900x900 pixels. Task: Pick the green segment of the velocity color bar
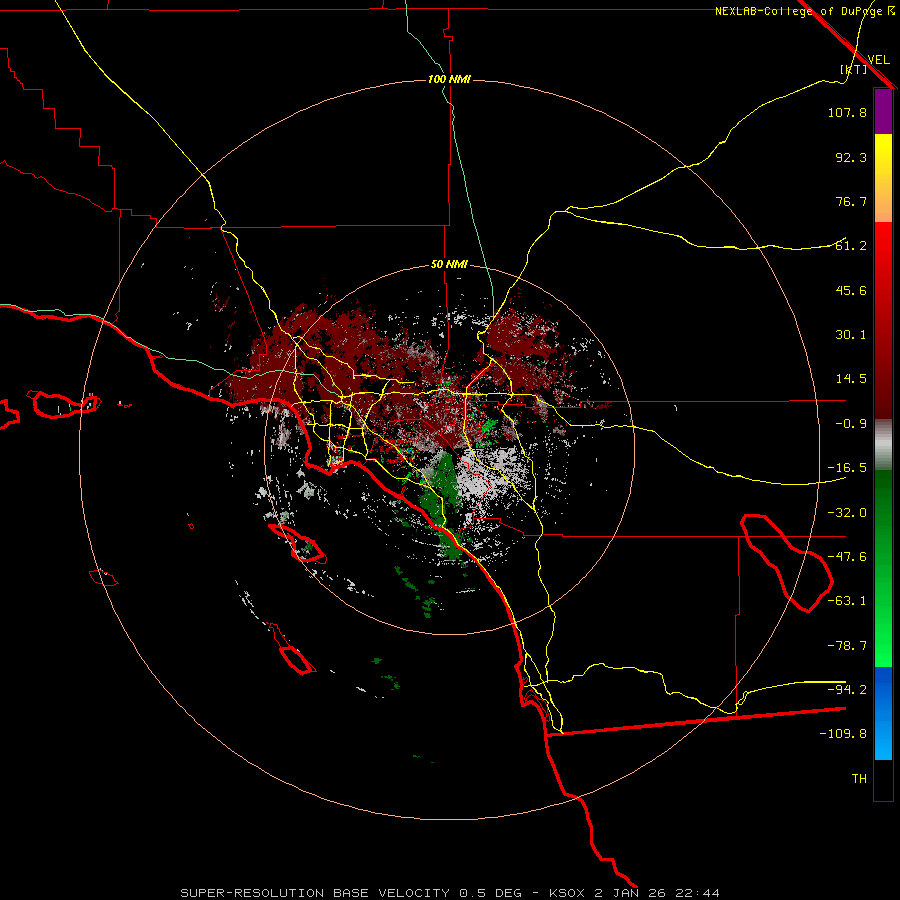pos(883,568)
